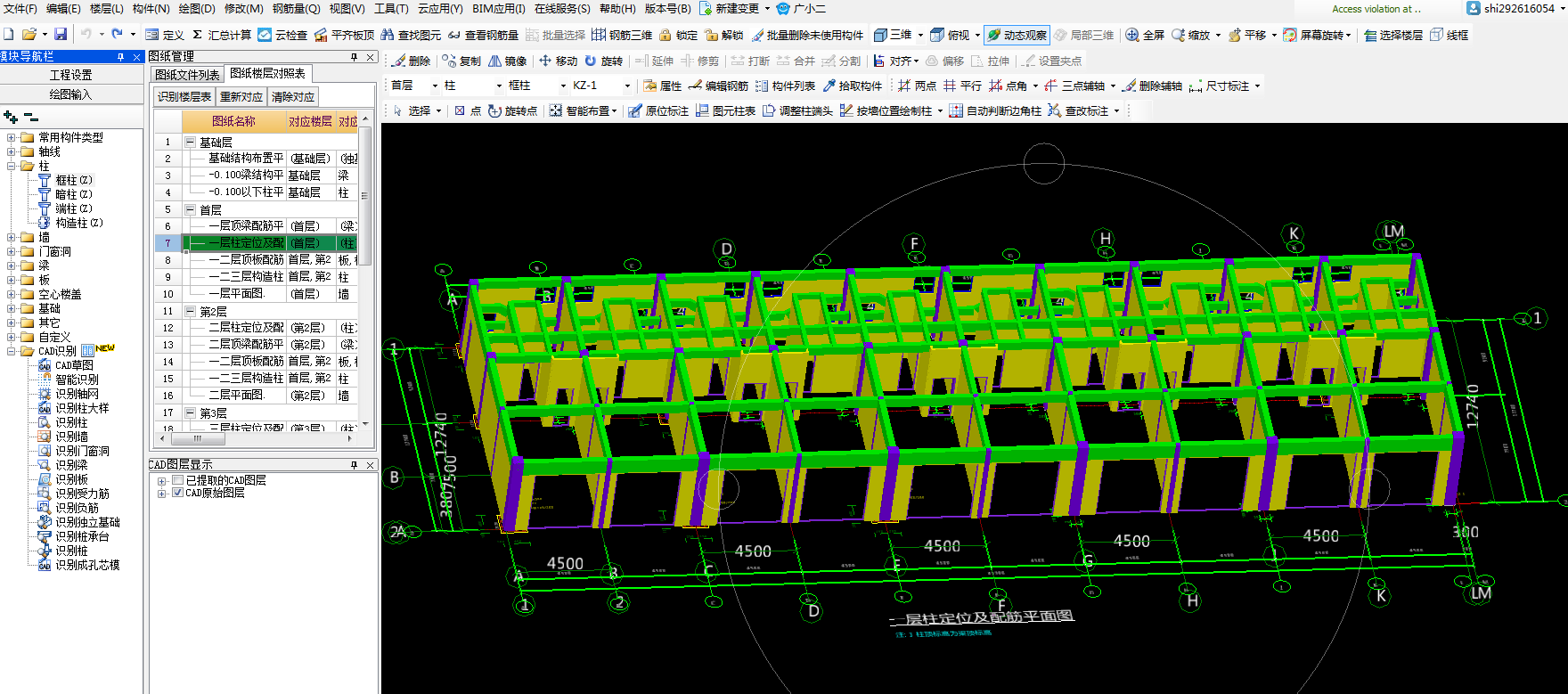Click 清除对应 button
Image resolution: width=1568 pixels, height=694 pixels.
(293, 96)
